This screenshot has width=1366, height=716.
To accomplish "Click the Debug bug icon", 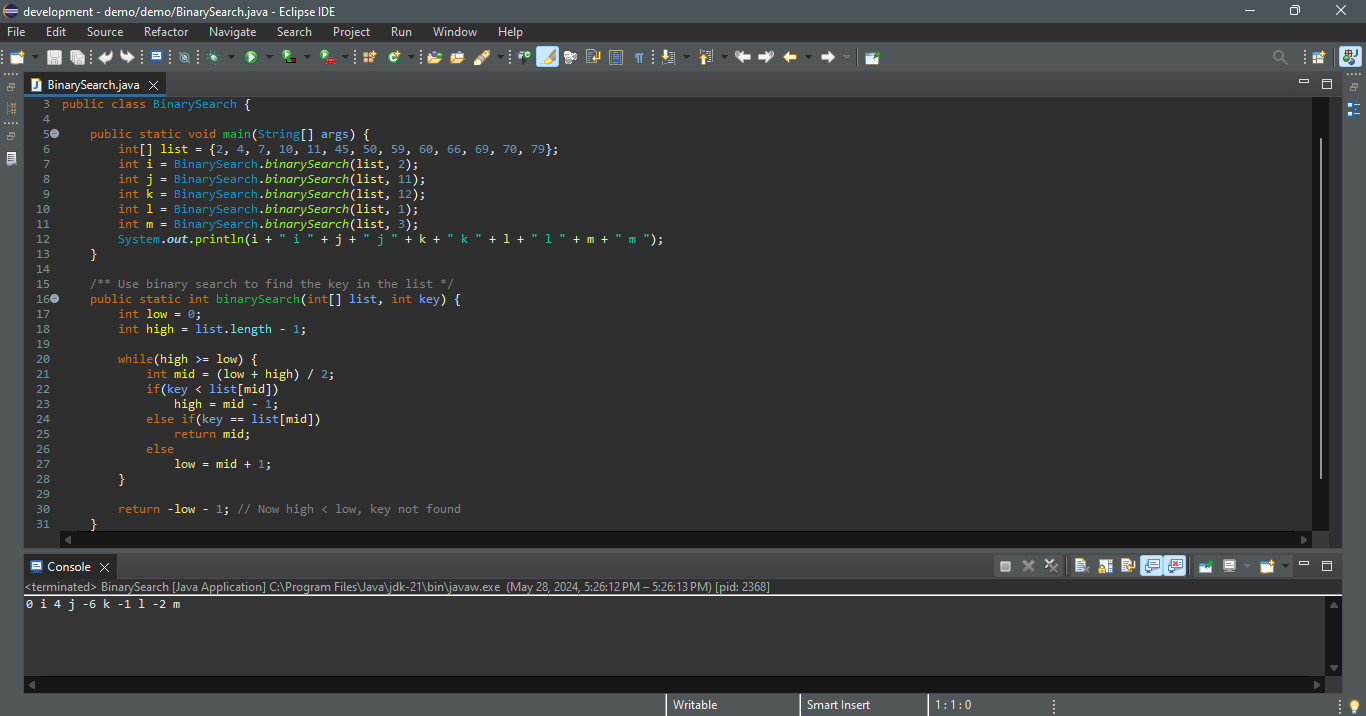I will click(213, 57).
